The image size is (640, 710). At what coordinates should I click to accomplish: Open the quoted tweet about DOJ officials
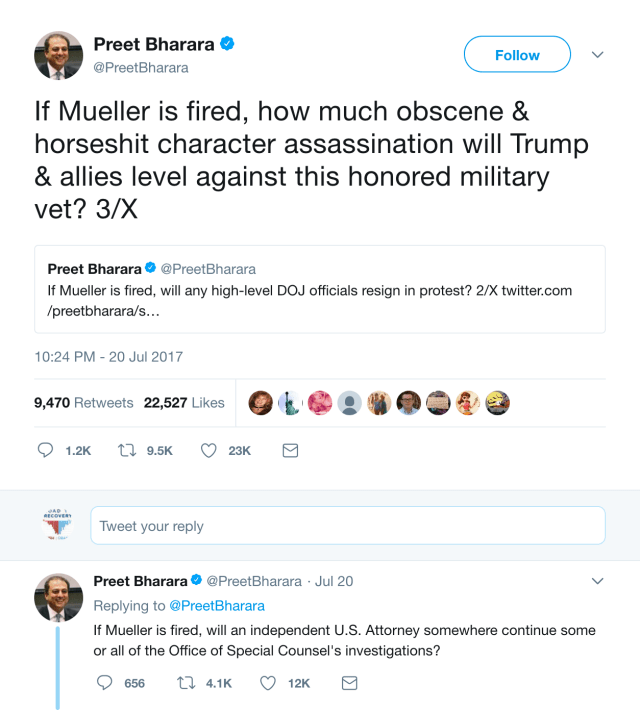tap(325, 289)
